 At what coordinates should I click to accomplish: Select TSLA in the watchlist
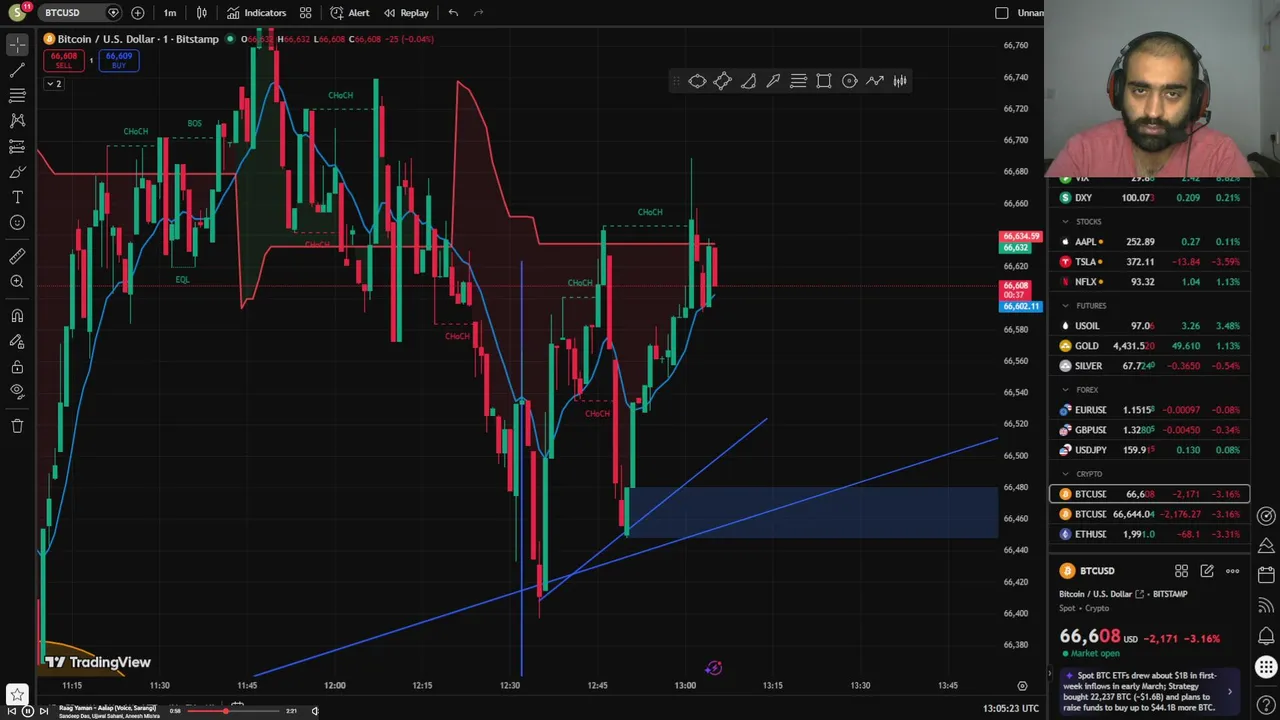click(x=1149, y=262)
